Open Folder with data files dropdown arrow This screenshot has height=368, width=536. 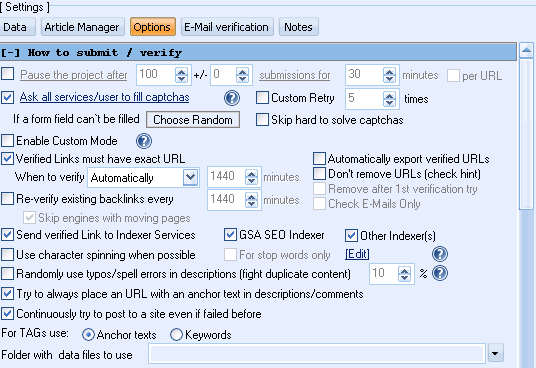[x=495, y=354]
